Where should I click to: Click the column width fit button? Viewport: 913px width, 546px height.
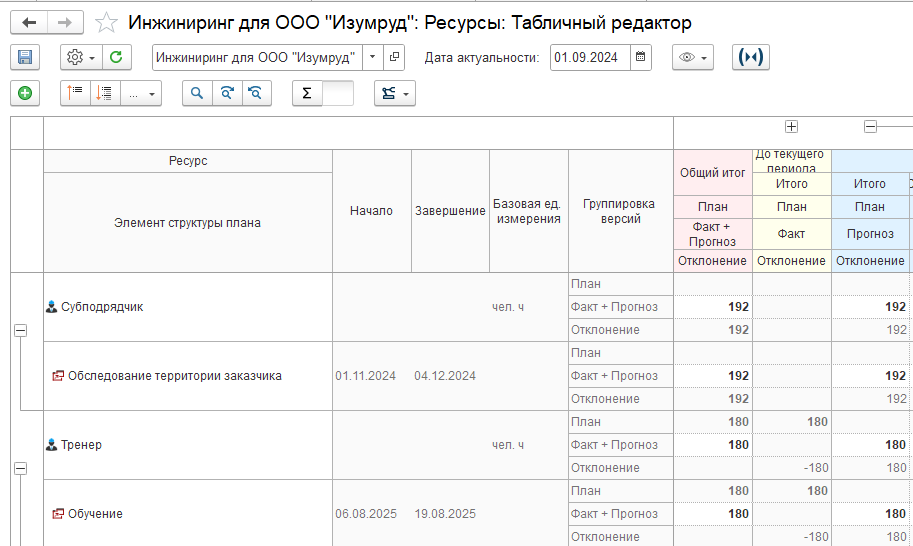(x=750, y=58)
